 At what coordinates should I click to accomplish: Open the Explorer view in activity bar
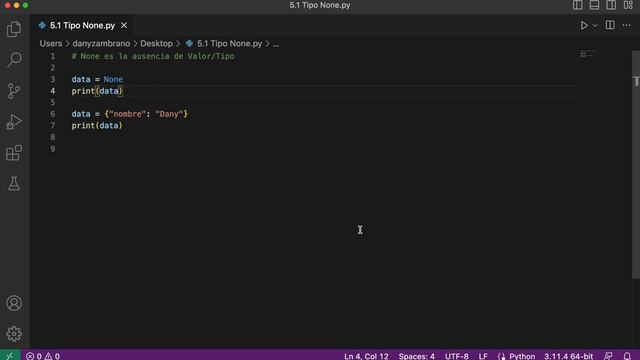click(14, 29)
